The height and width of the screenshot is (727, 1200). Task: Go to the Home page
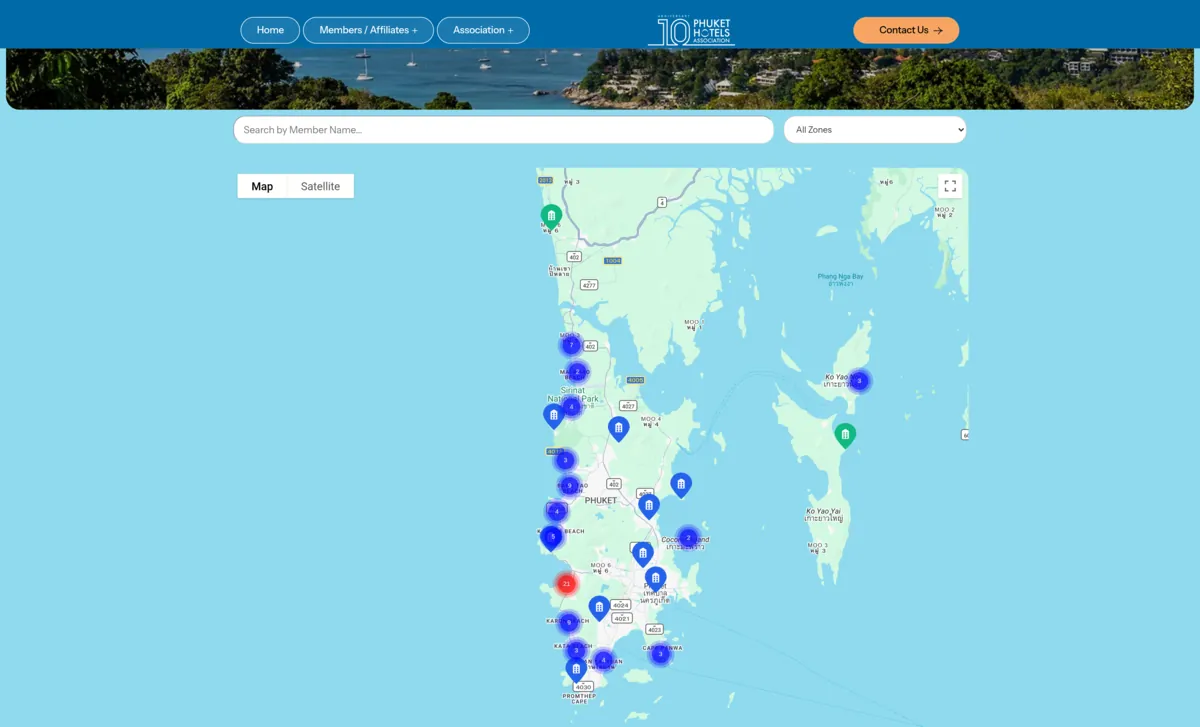point(270,30)
